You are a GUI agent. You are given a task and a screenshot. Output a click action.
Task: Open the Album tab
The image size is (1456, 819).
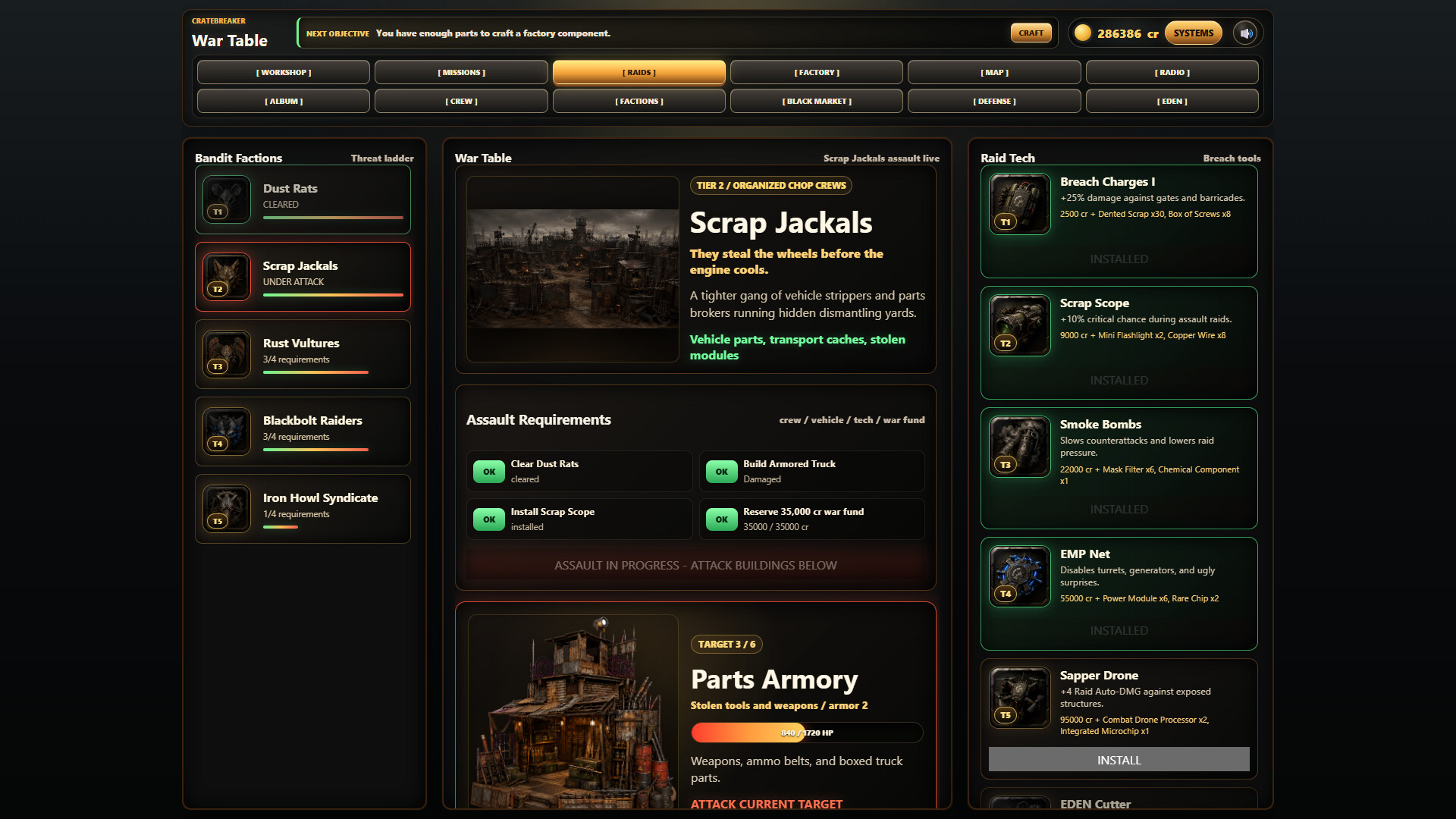pyautogui.click(x=284, y=102)
